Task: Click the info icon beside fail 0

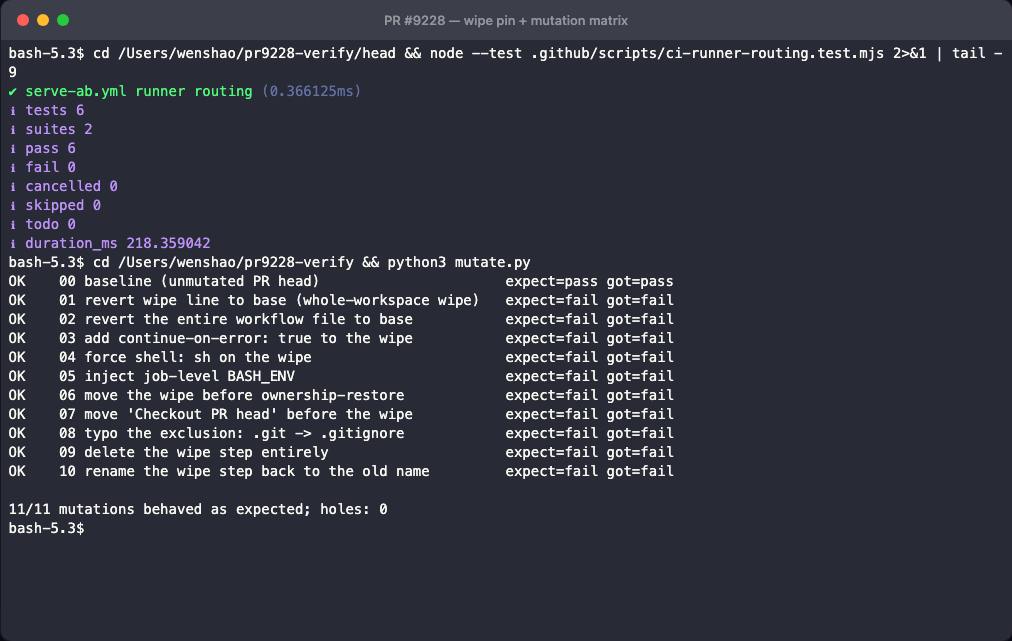Action: point(12,167)
